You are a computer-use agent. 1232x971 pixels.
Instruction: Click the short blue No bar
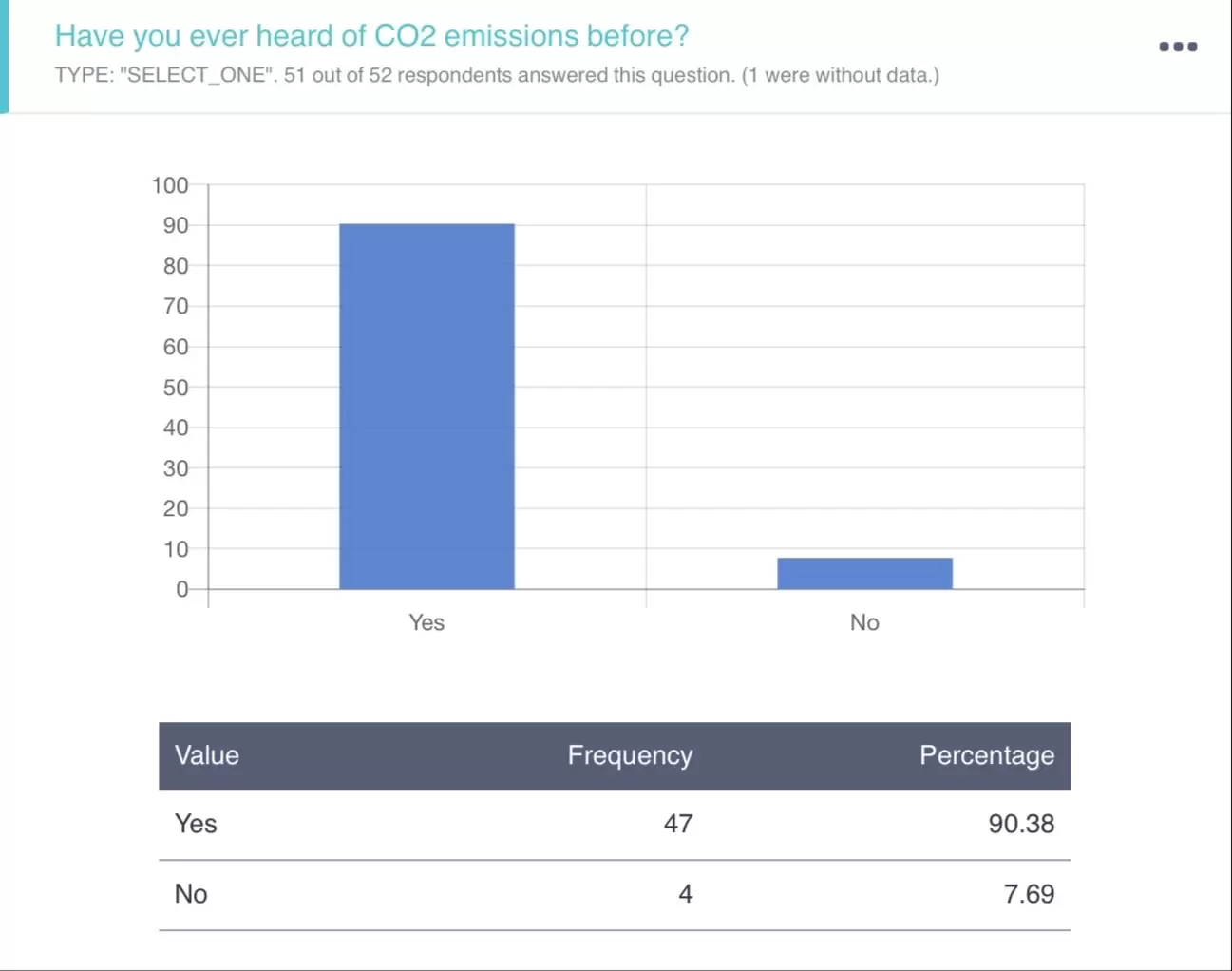pyautogui.click(x=864, y=573)
